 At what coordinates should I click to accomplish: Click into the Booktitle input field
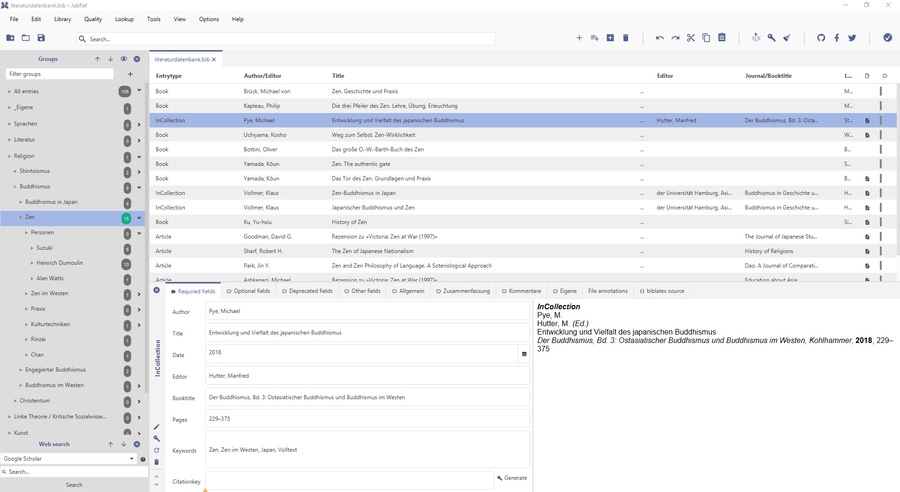click(366, 397)
